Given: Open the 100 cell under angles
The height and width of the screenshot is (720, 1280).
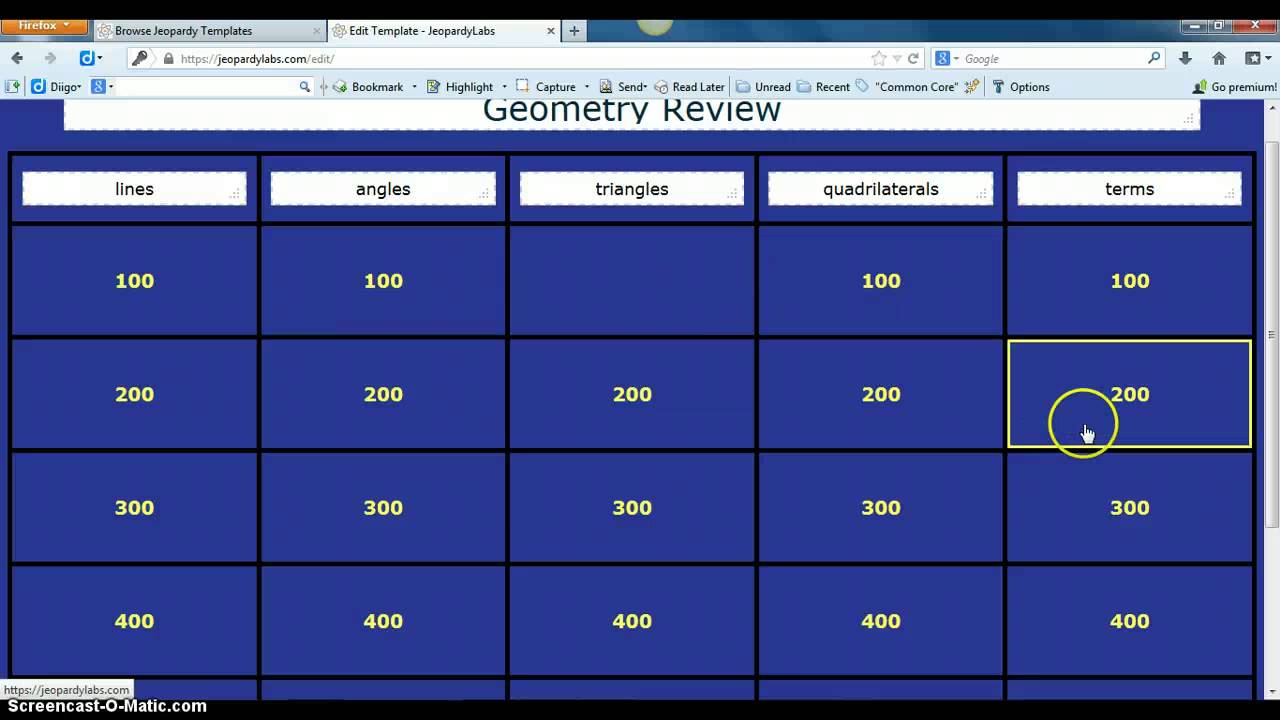Looking at the screenshot, I should [383, 281].
